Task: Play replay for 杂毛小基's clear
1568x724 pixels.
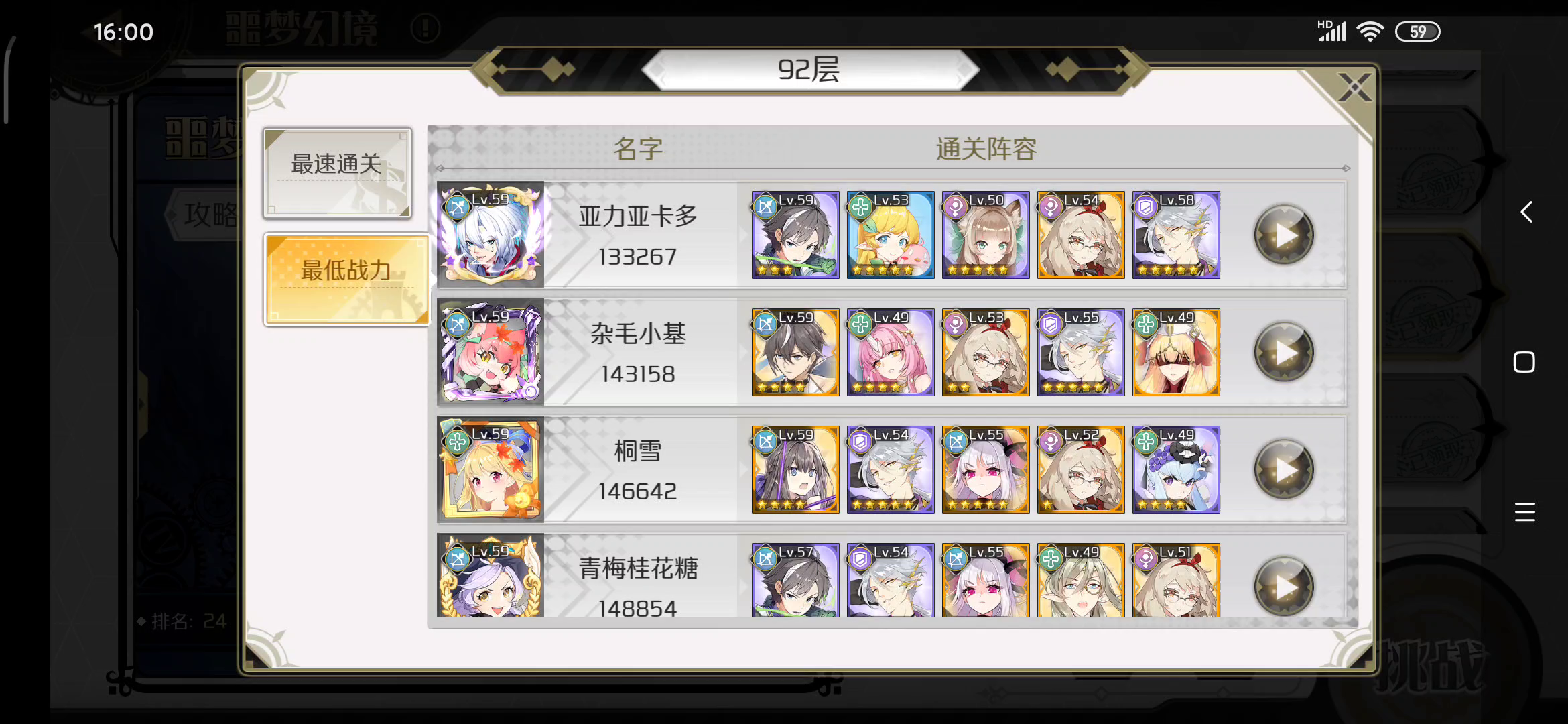Action: coord(1284,353)
